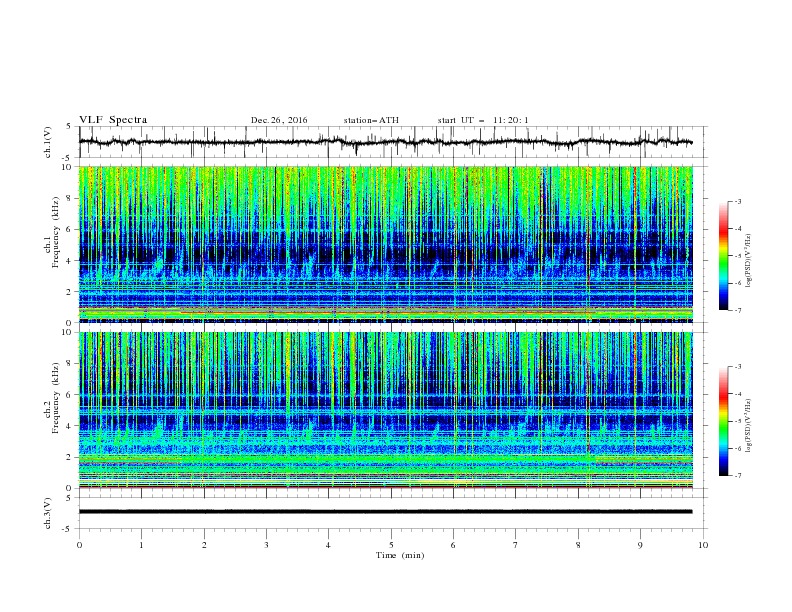Click the ch.1 color bar "log(PSD)" label
Viewport: 792px width, 612px height.
tap(748, 261)
